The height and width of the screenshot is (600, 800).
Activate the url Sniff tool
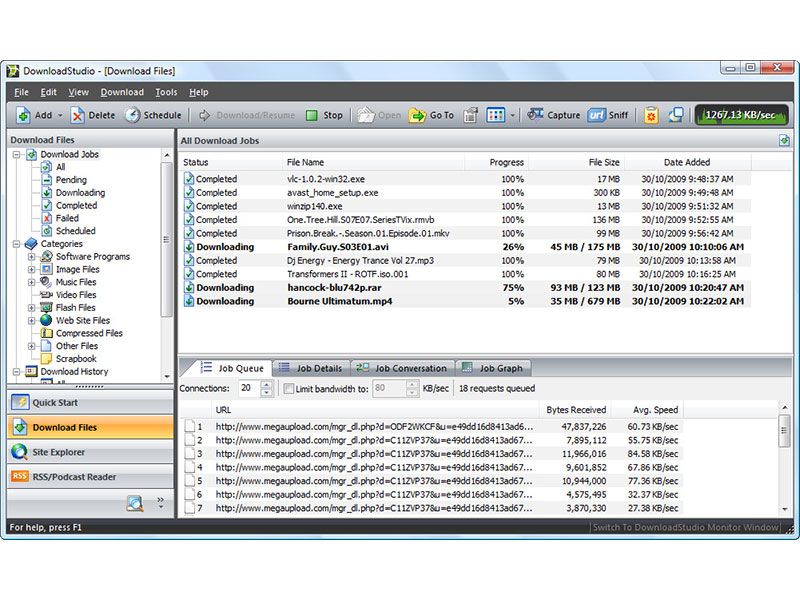click(x=597, y=115)
